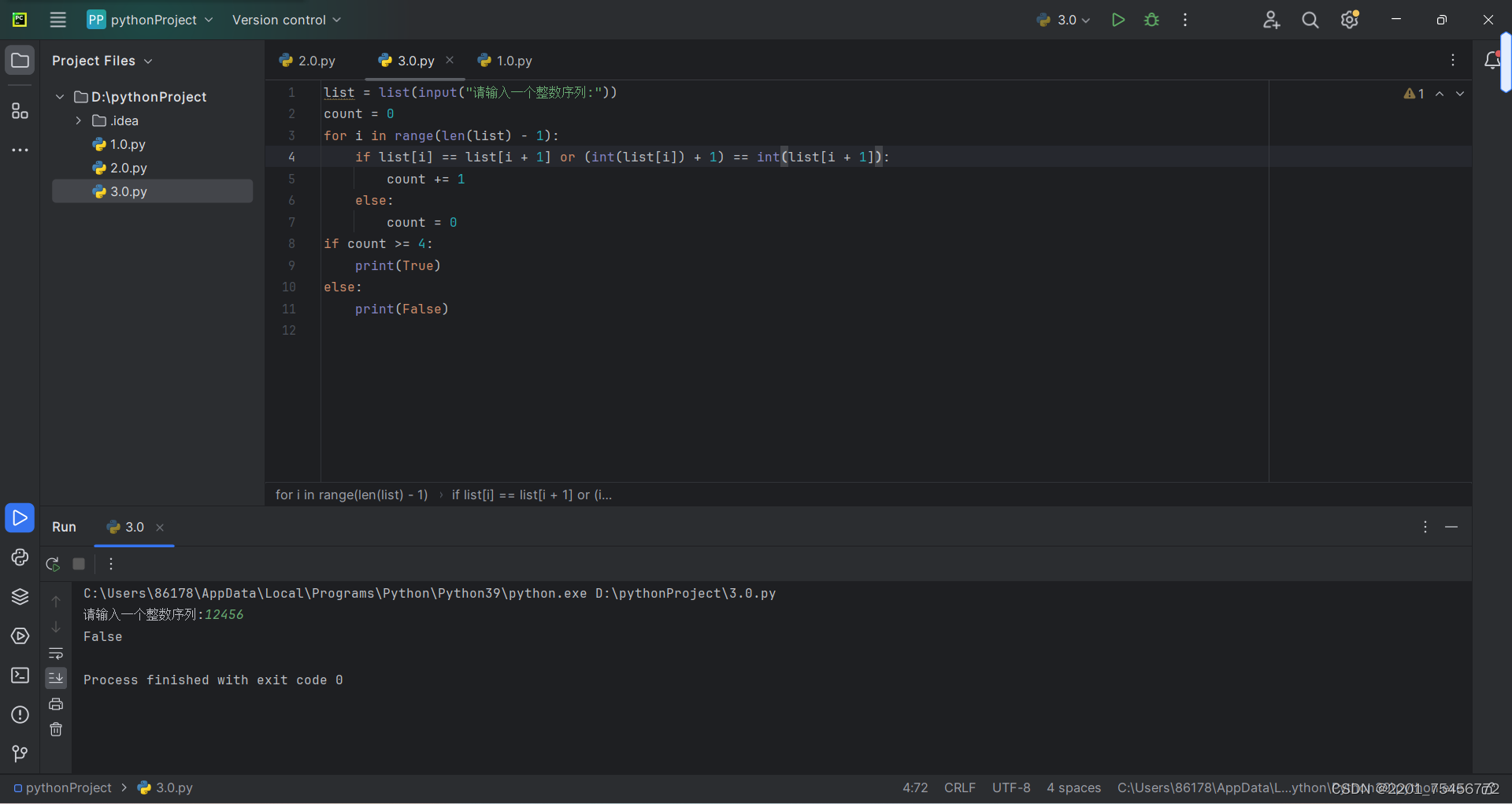Toggle scroll to end in console
This screenshot has height=804, width=1512.
56,678
